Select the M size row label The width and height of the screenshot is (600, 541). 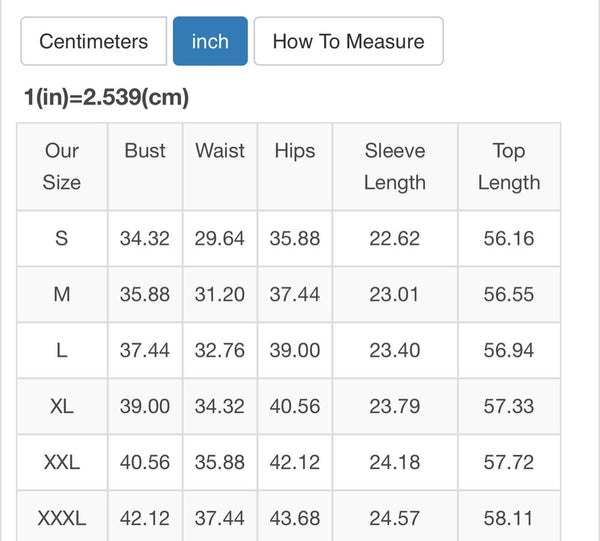tap(62, 294)
